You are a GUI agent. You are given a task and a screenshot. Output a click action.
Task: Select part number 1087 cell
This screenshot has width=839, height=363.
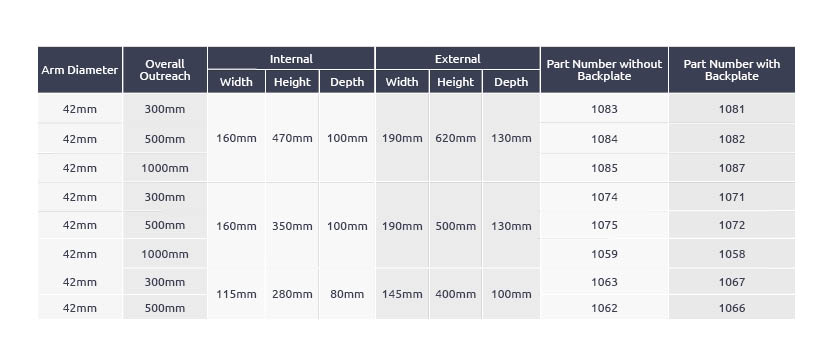click(x=731, y=168)
